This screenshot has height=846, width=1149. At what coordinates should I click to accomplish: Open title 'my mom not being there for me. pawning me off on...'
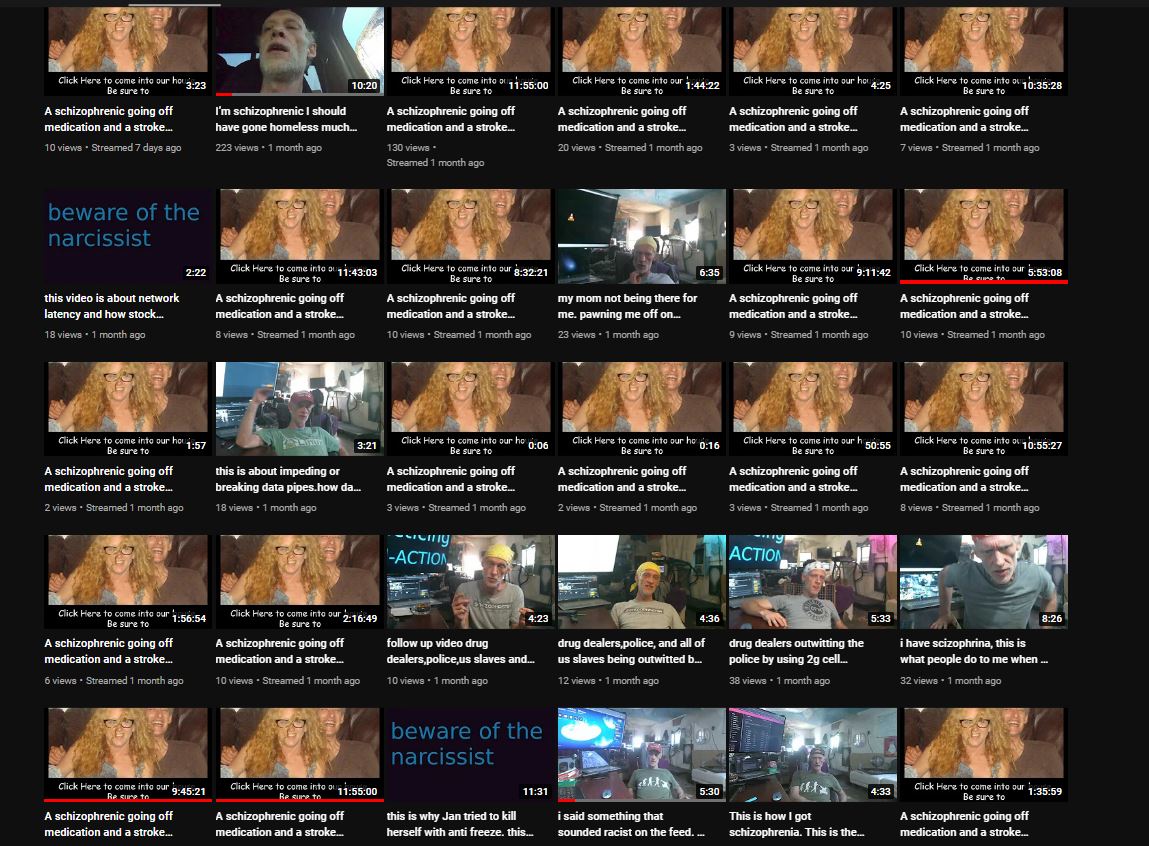pyautogui.click(x=627, y=306)
